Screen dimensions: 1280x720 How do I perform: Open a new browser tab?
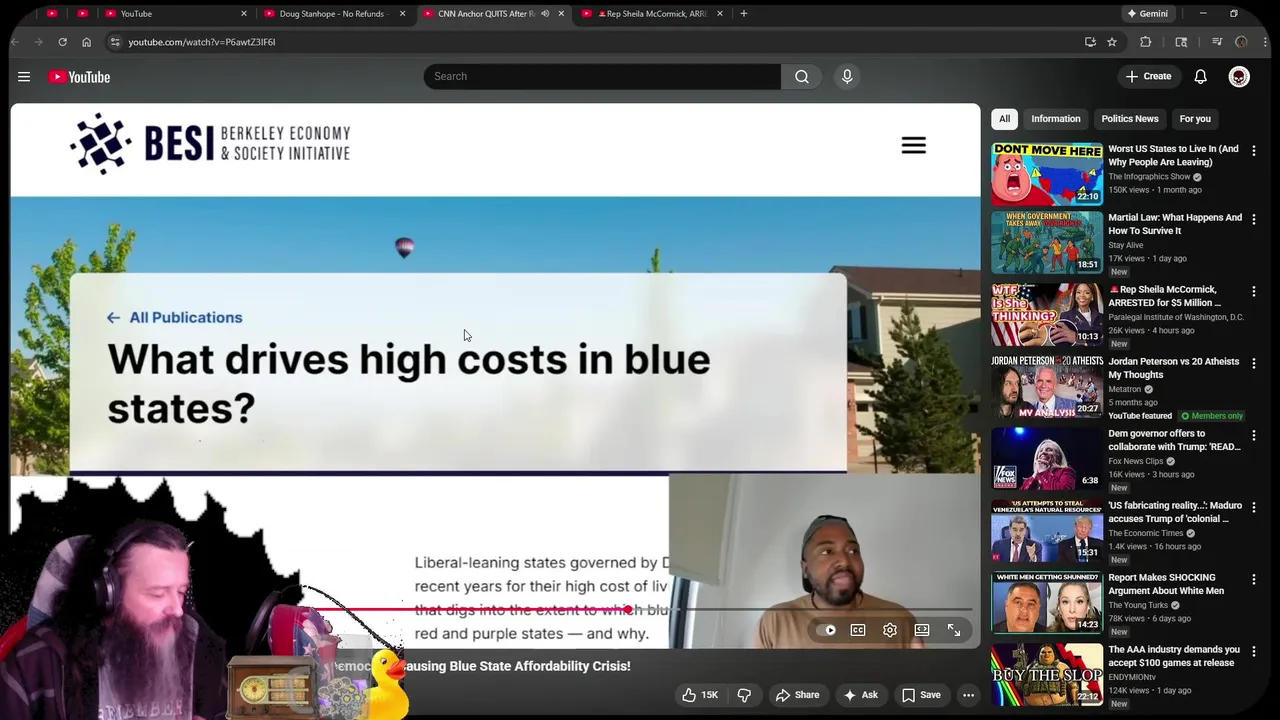743,14
